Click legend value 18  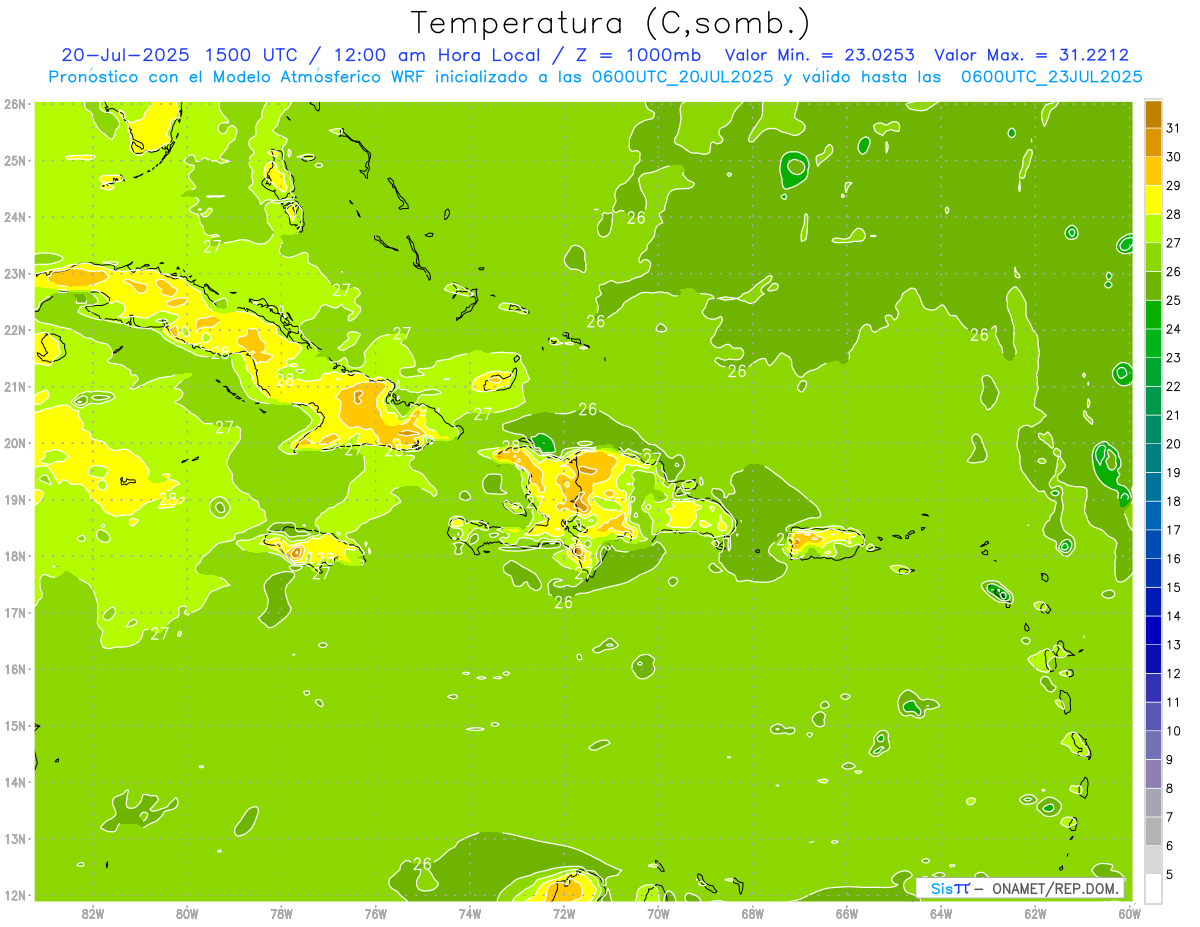coord(1173,501)
